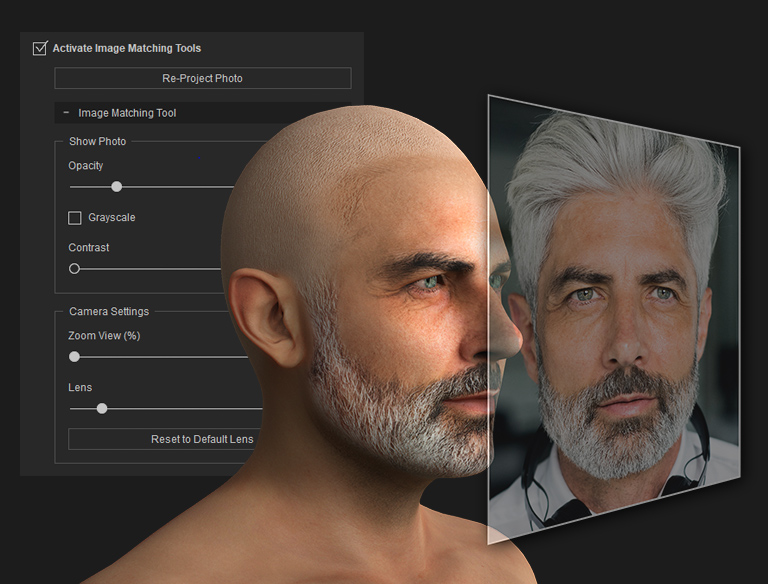
Task: Click the Lens label
Action: pos(80,388)
